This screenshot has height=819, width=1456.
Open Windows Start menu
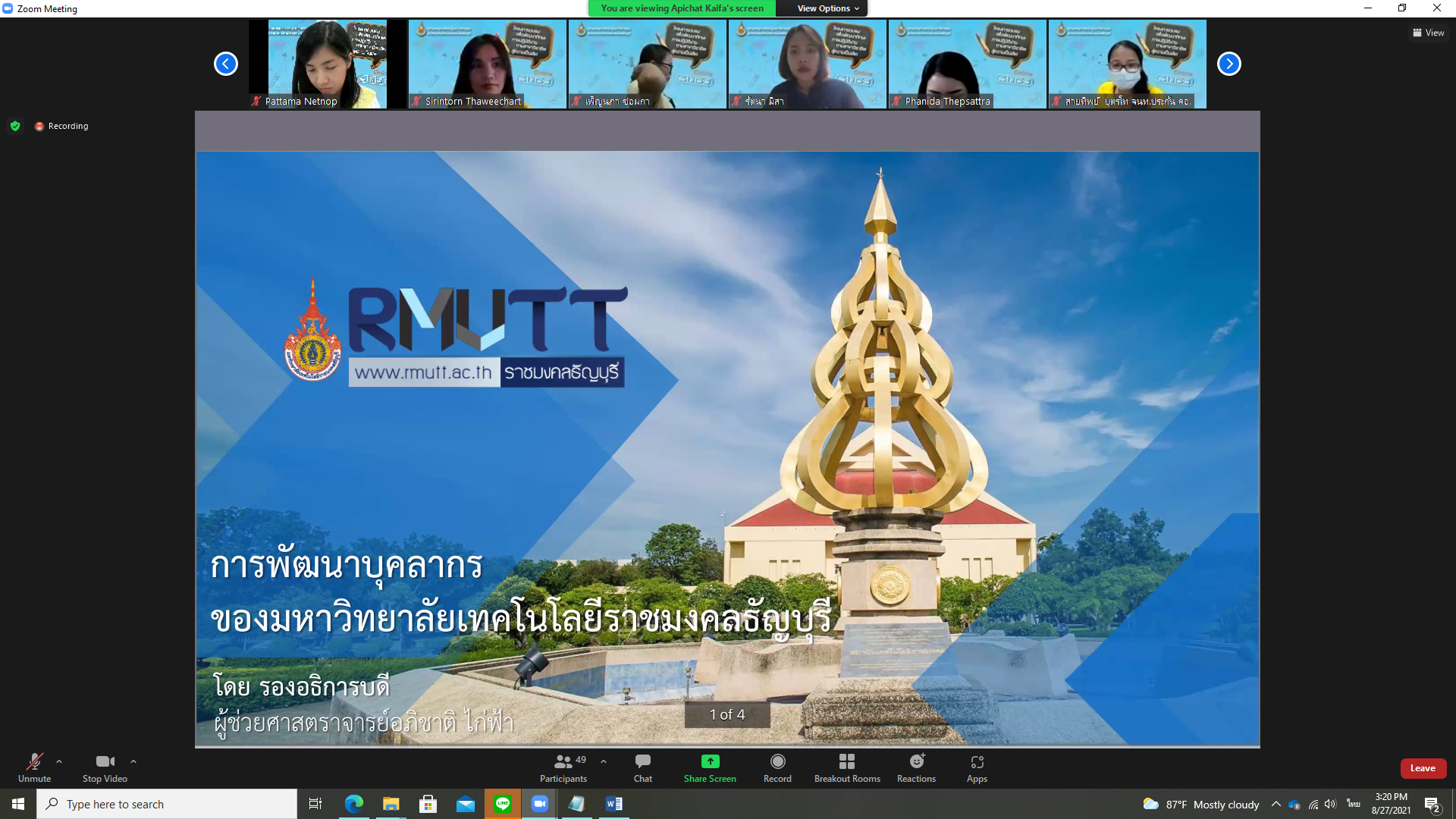click(18, 804)
